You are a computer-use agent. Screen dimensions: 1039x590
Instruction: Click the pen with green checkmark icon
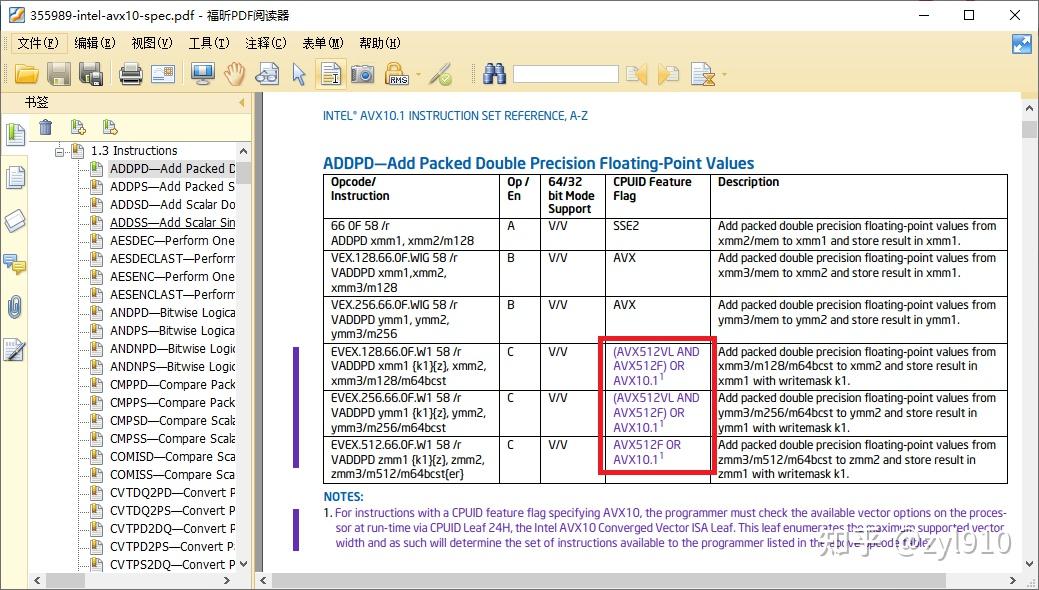click(x=440, y=74)
